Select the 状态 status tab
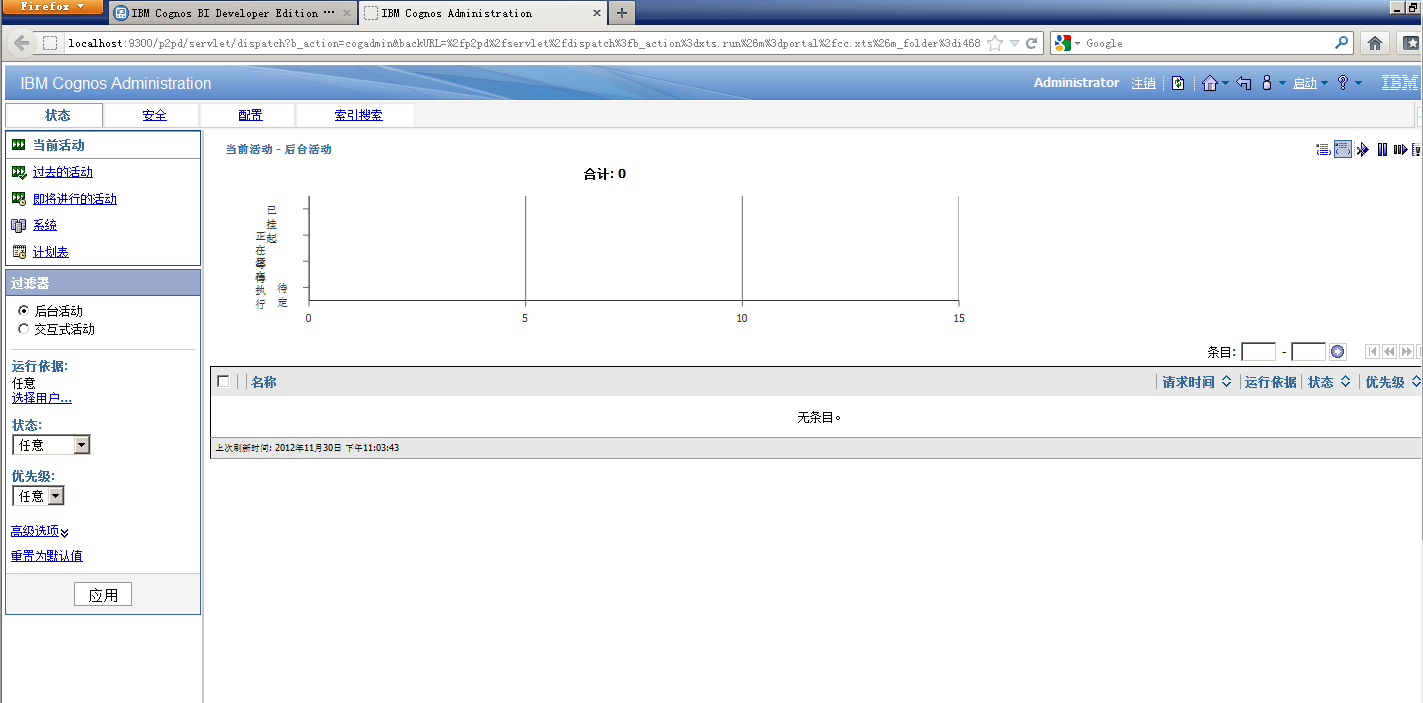 click(58, 115)
